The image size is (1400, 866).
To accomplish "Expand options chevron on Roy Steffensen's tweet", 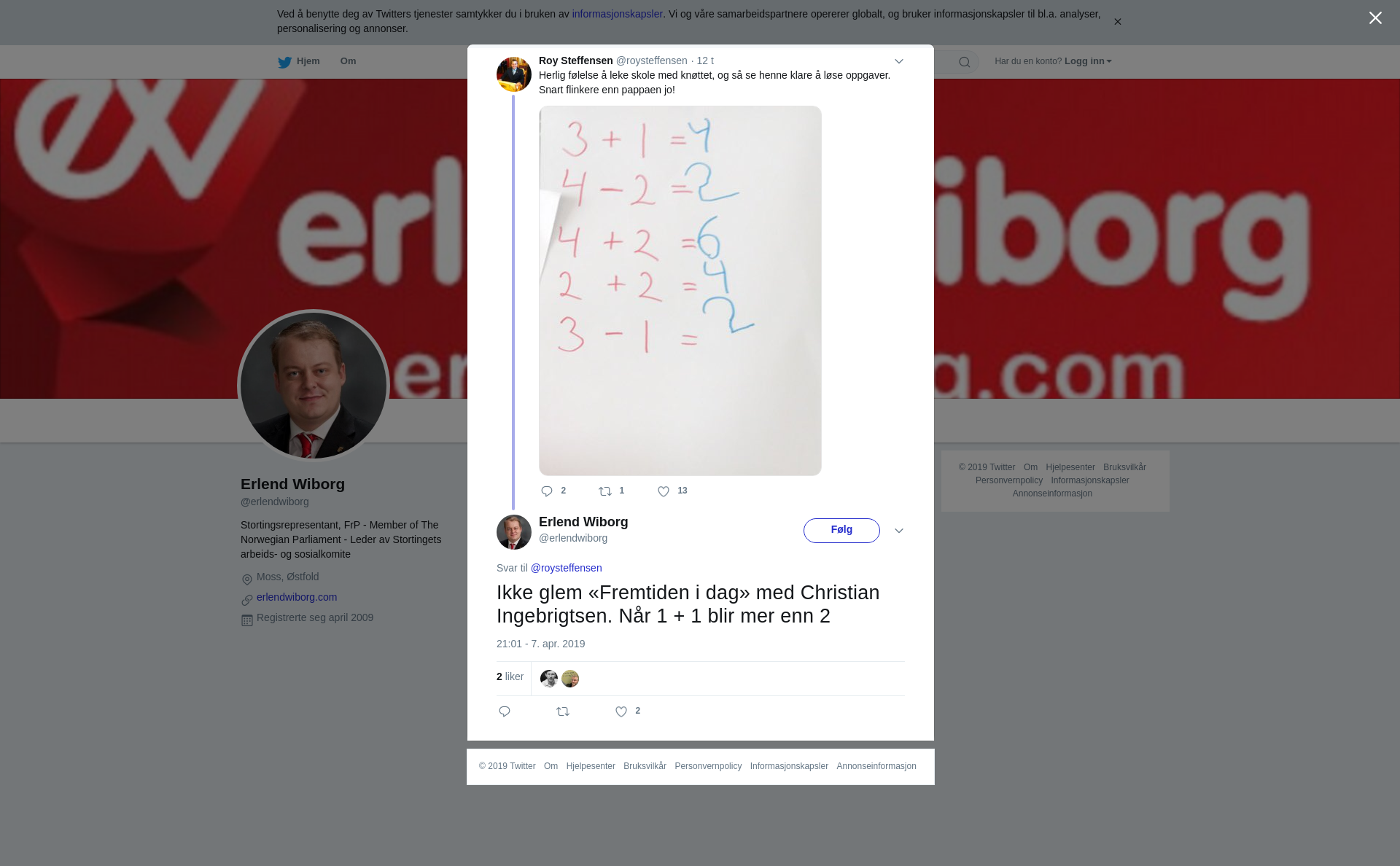I will (899, 61).
